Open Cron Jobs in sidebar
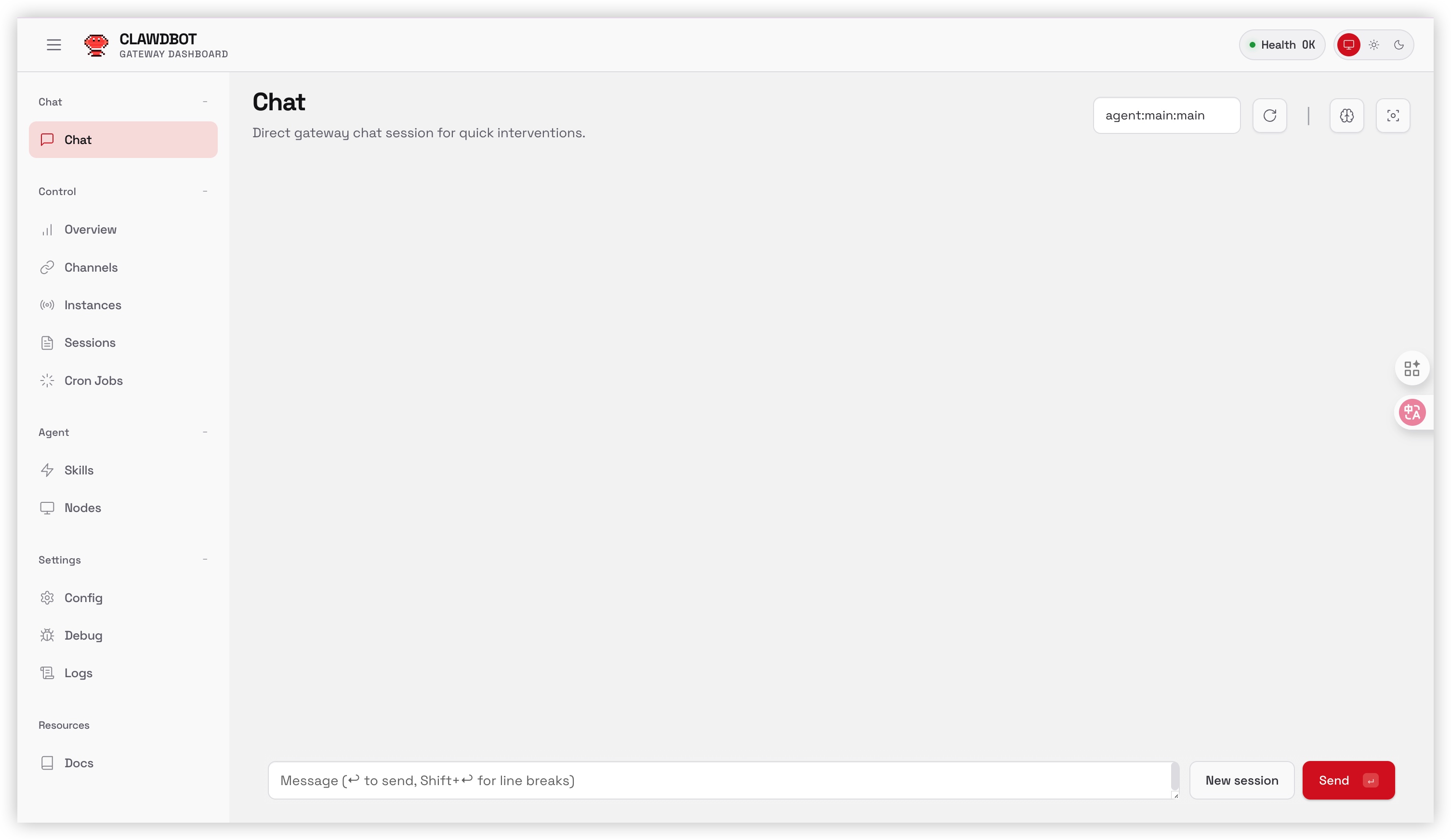 pos(93,381)
